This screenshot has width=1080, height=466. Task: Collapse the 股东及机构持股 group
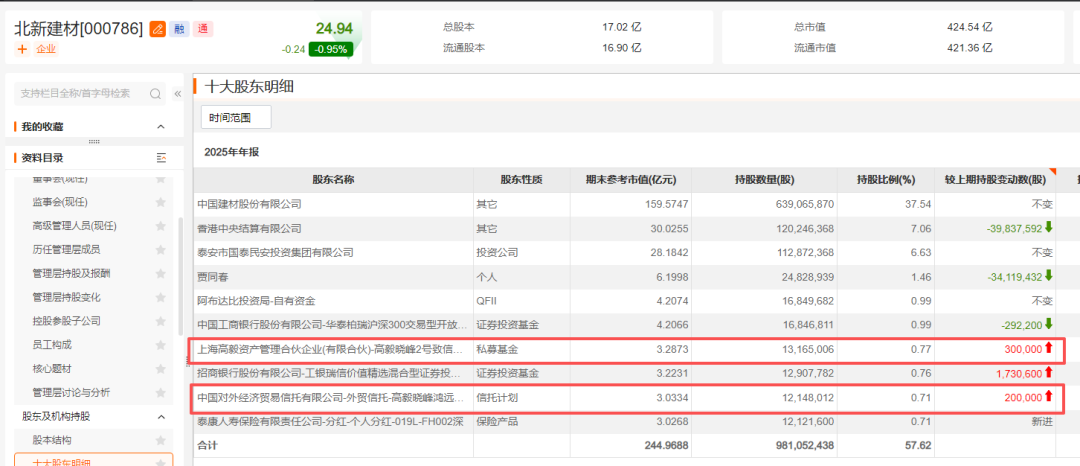(161, 416)
